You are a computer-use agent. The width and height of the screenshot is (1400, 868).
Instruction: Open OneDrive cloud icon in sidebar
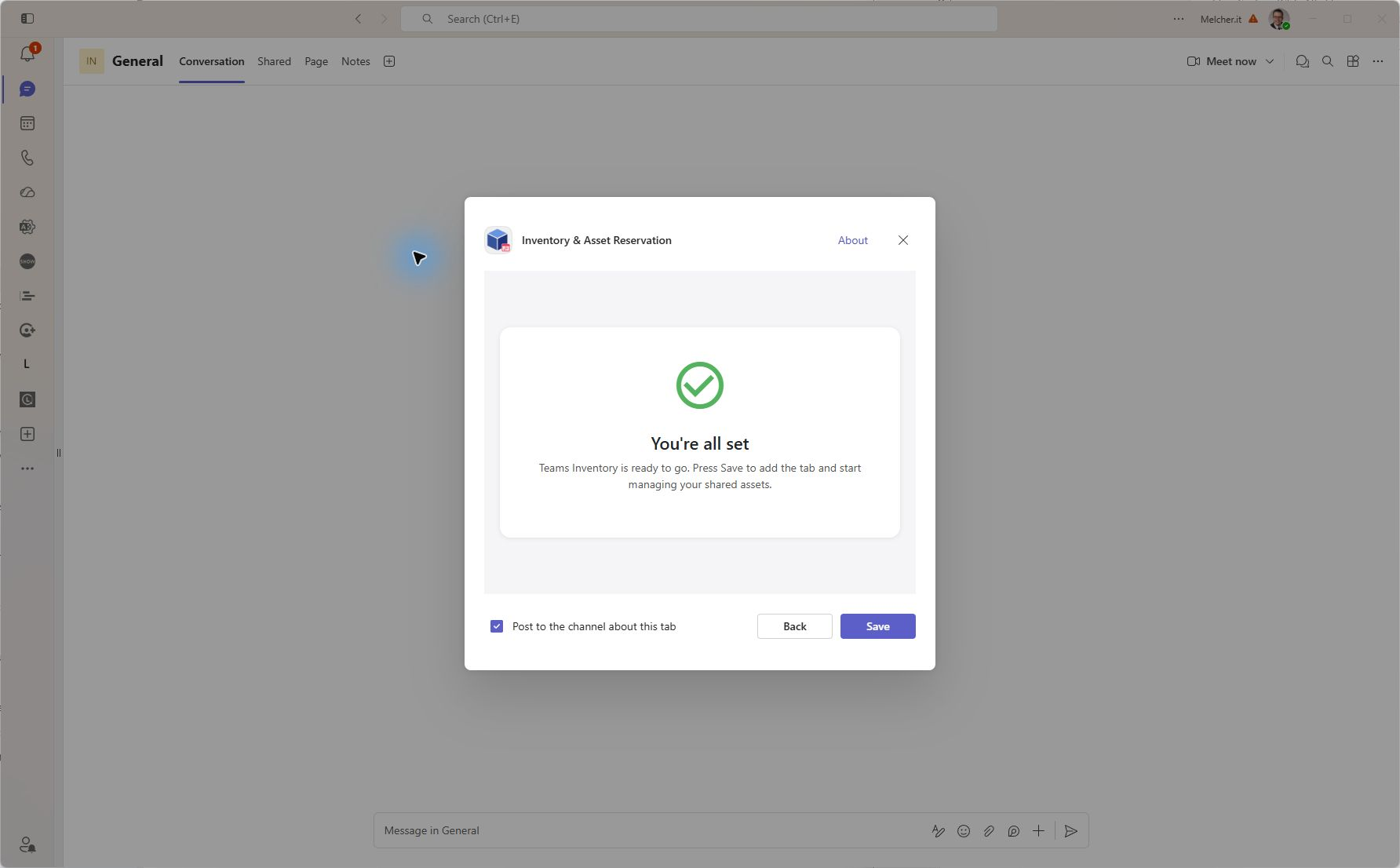click(27, 192)
